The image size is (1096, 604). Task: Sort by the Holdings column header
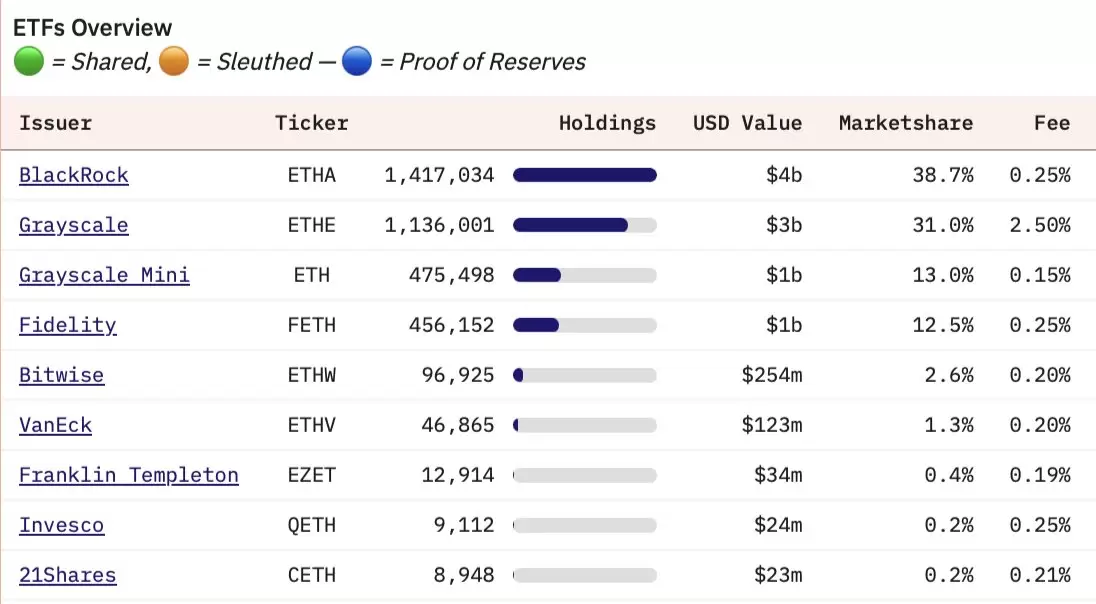607,123
